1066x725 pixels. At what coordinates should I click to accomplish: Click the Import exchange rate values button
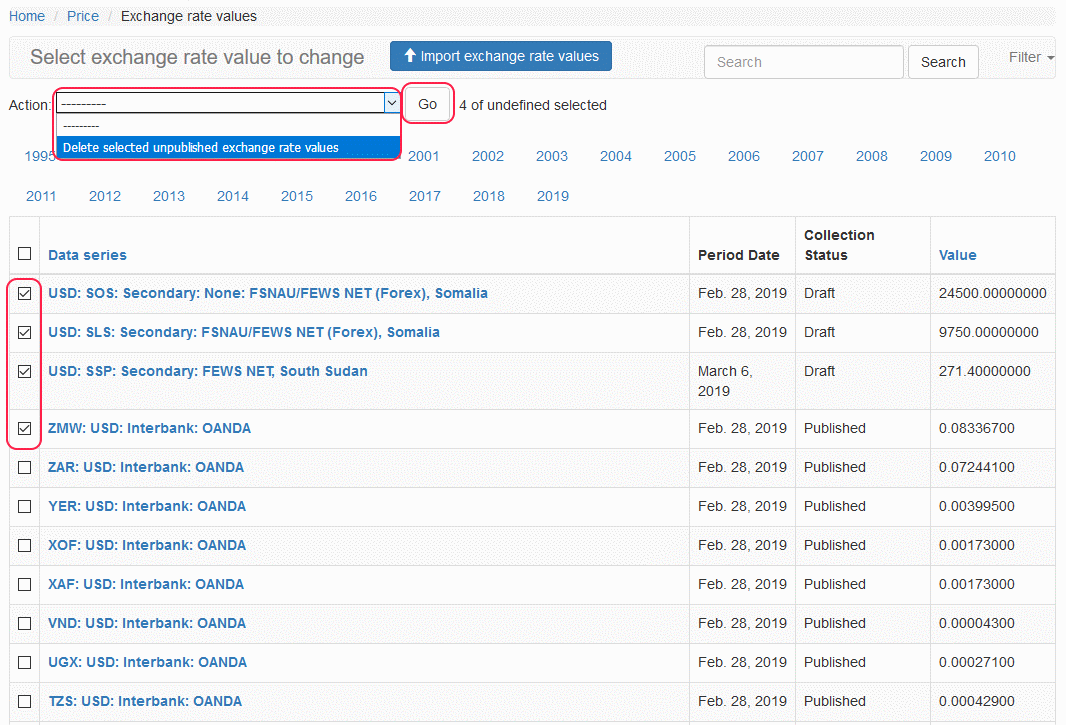click(x=500, y=56)
